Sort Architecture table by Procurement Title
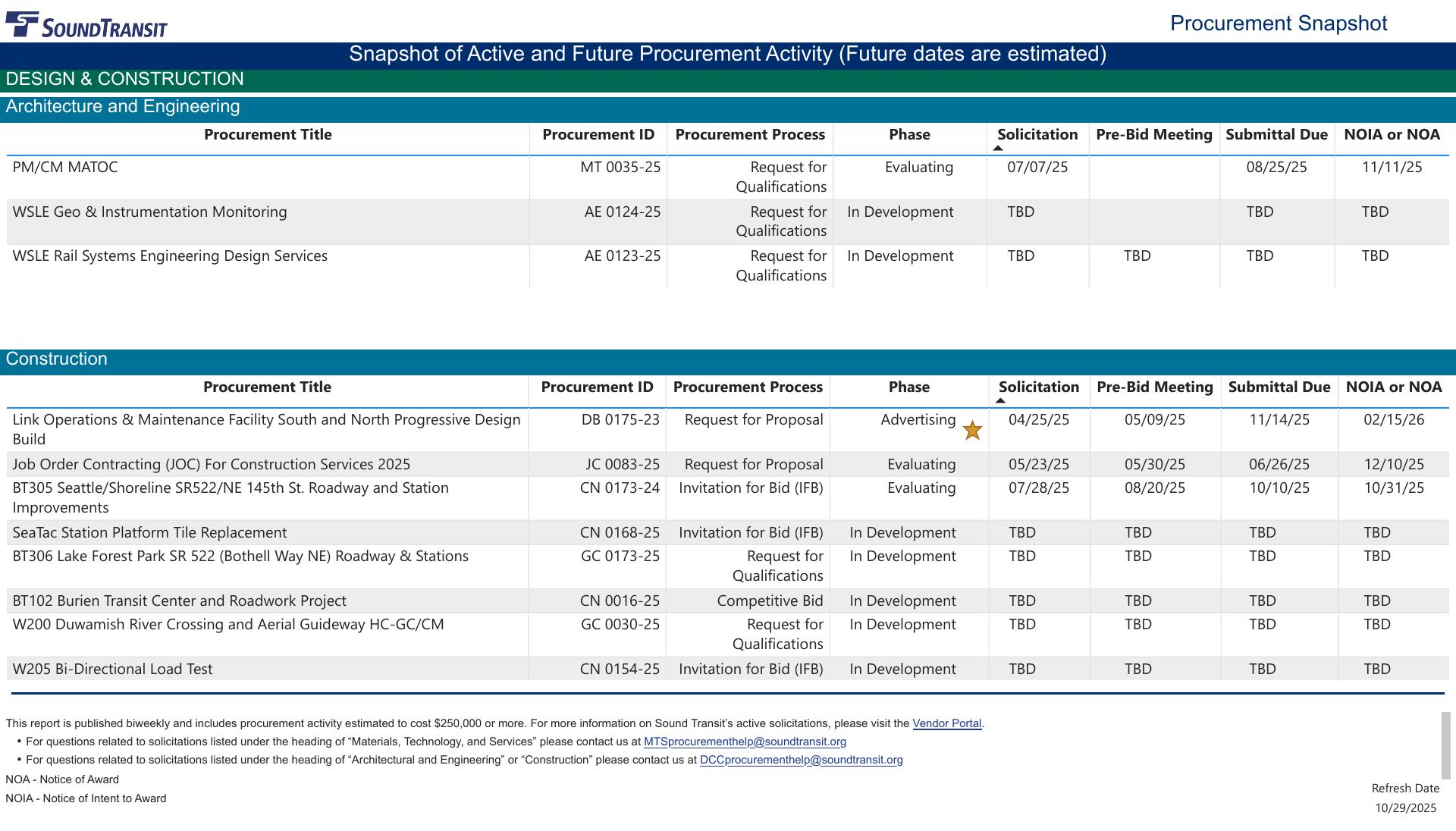The image size is (1456, 831). coord(268,135)
